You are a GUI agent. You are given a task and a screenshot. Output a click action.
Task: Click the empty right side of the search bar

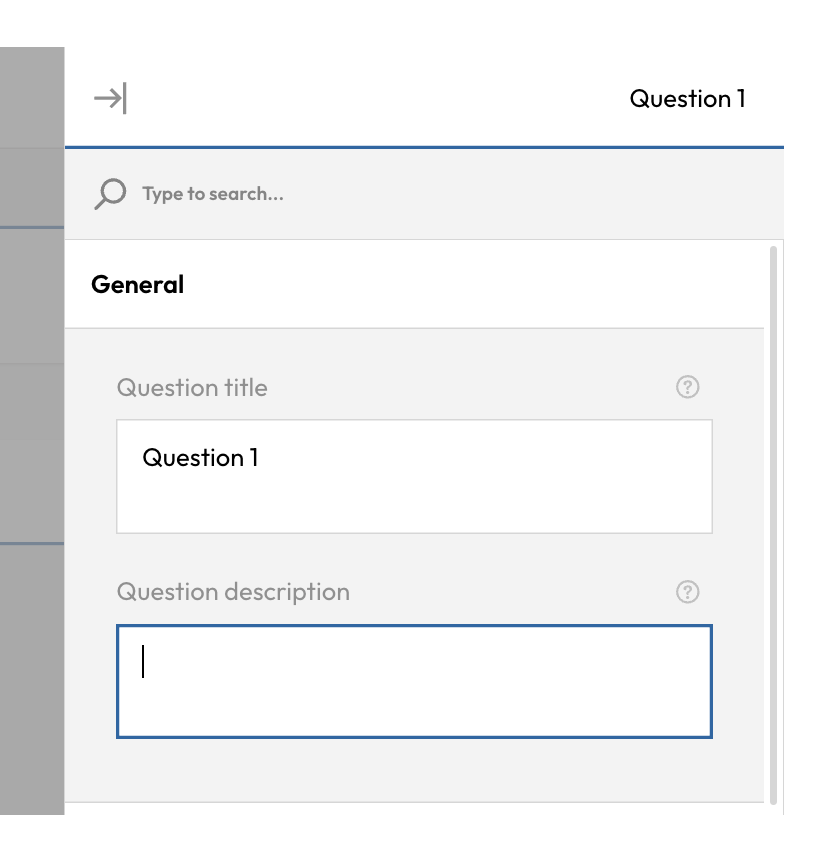600,193
